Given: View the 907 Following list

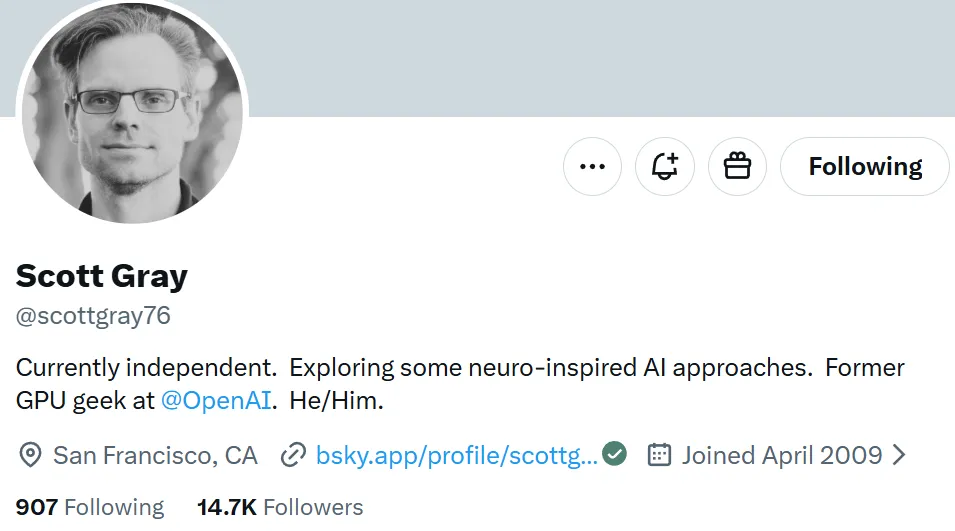Looking at the screenshot, I should 90,507.
